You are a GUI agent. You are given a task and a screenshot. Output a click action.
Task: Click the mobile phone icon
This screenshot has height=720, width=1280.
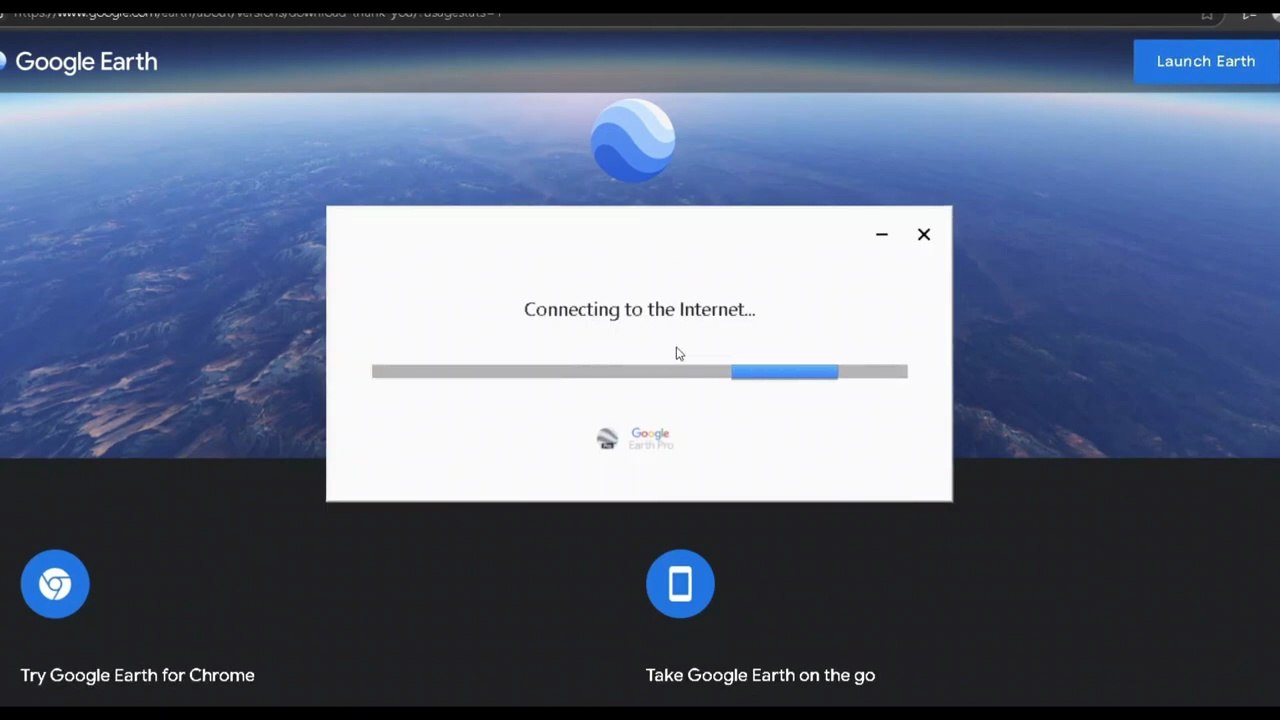(x=680, y=584)
